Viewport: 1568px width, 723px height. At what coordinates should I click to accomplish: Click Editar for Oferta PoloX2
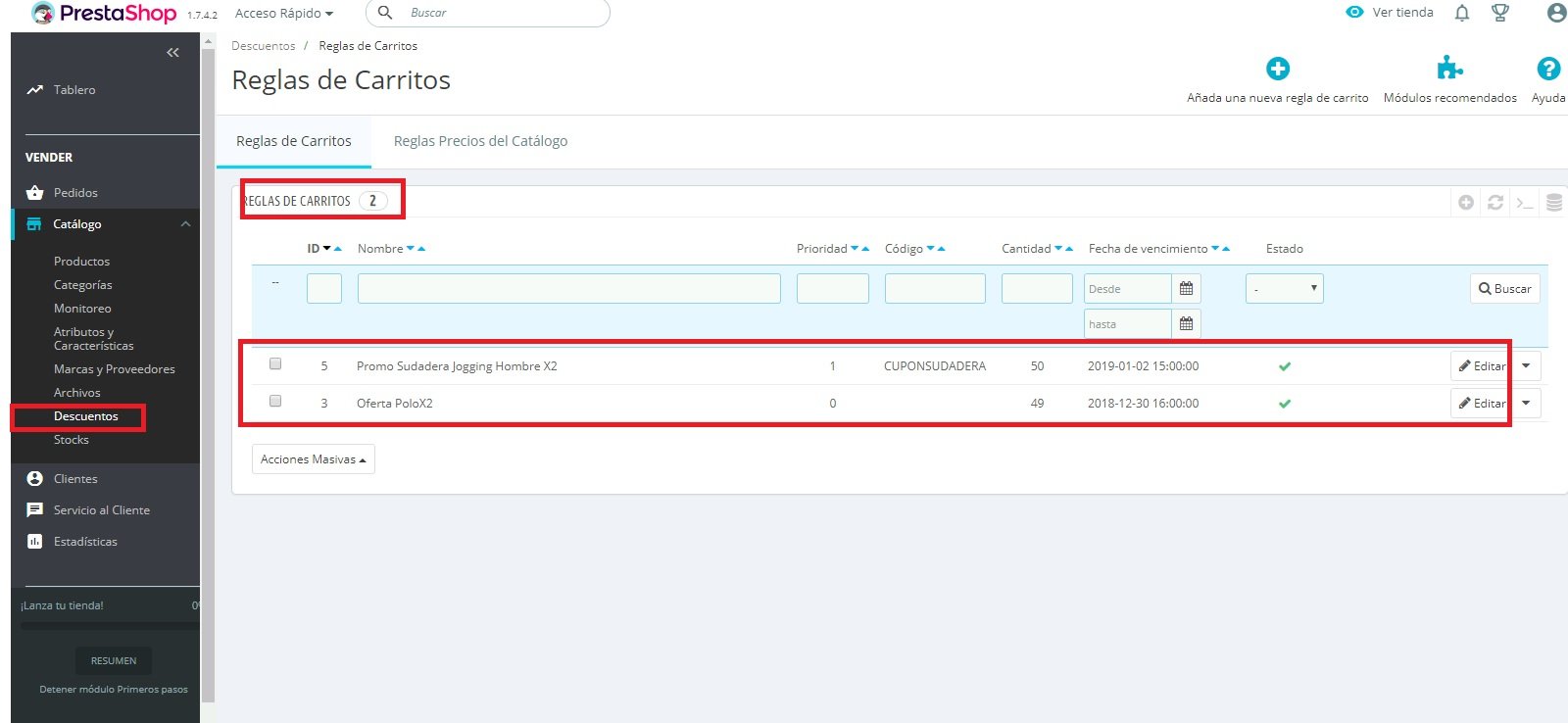point(1481,404)
